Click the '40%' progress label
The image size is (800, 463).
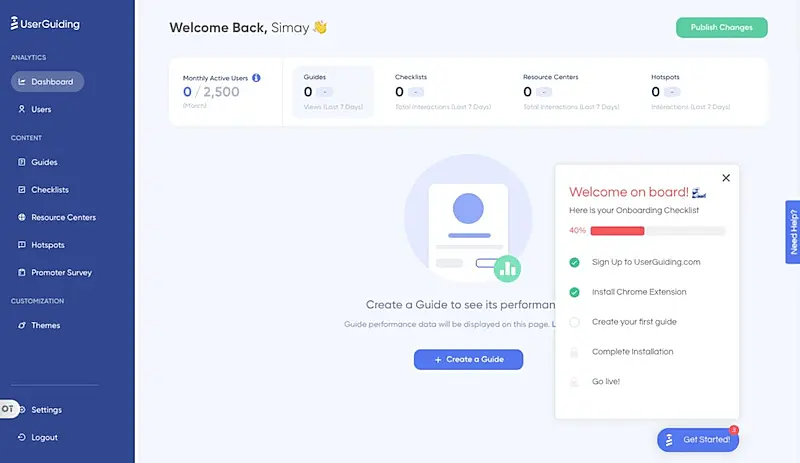tap(578, 231)
